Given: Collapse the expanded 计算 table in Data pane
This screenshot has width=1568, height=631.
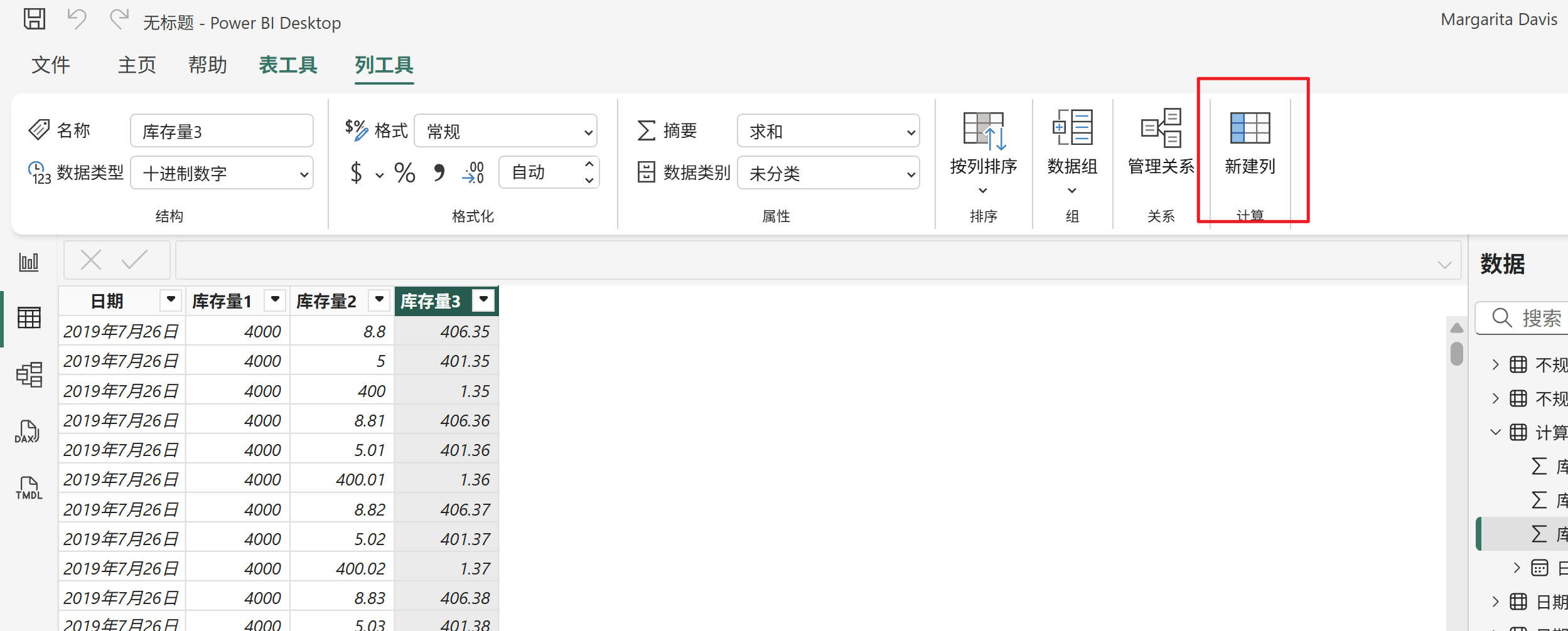Looking at the screenshot, I should [x=1496, y=432].
